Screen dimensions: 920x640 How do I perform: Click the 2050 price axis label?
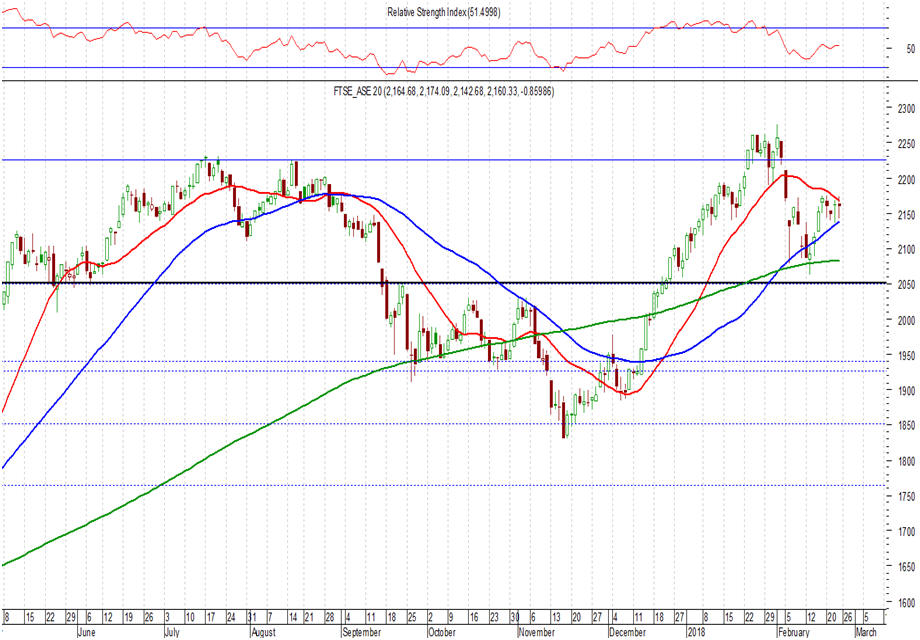click(x=906, y=285)
